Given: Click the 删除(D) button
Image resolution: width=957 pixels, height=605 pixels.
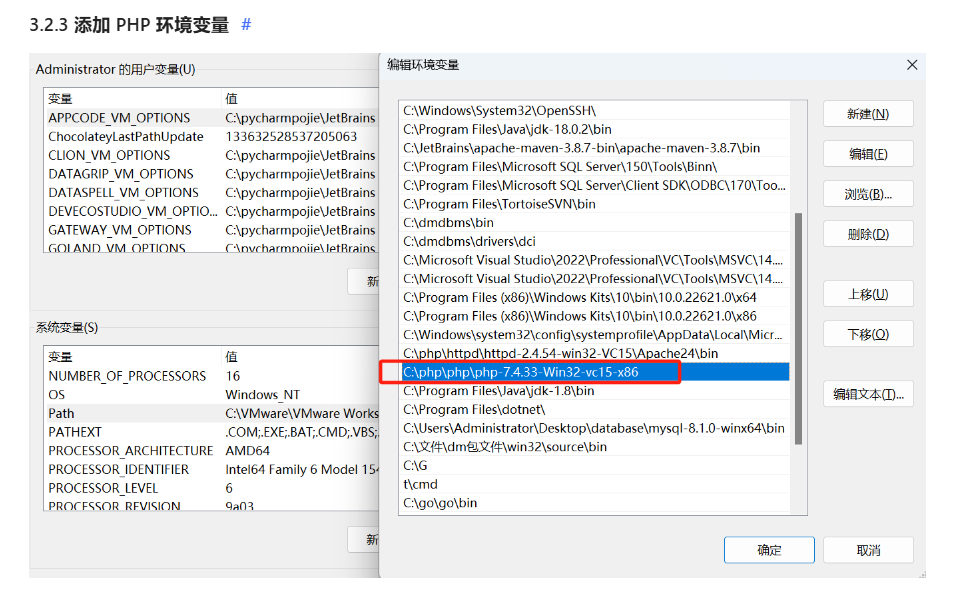Looking at the screenshot, I should (868, 234).
